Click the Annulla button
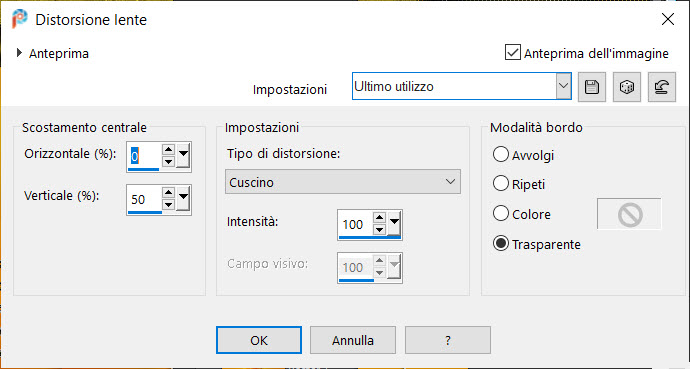Screen dimensions: 690x369 [353, 340]
